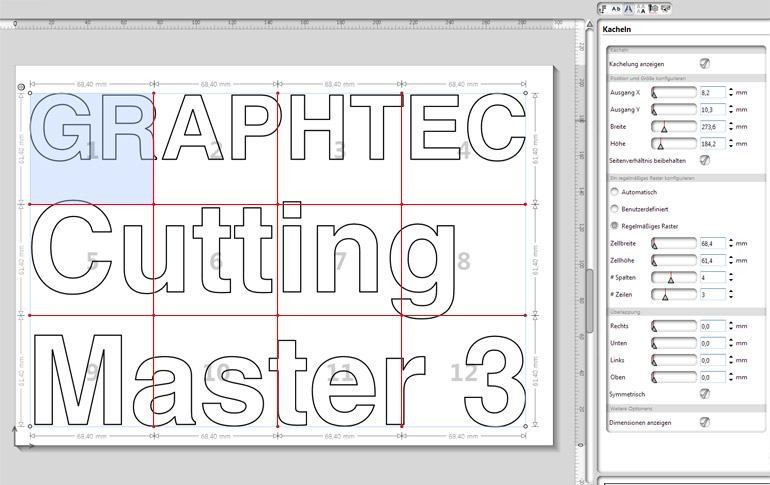Choose the 'Benutzerdefiniert' radio option
770x485 pixels.
click(x=613, y=209)
